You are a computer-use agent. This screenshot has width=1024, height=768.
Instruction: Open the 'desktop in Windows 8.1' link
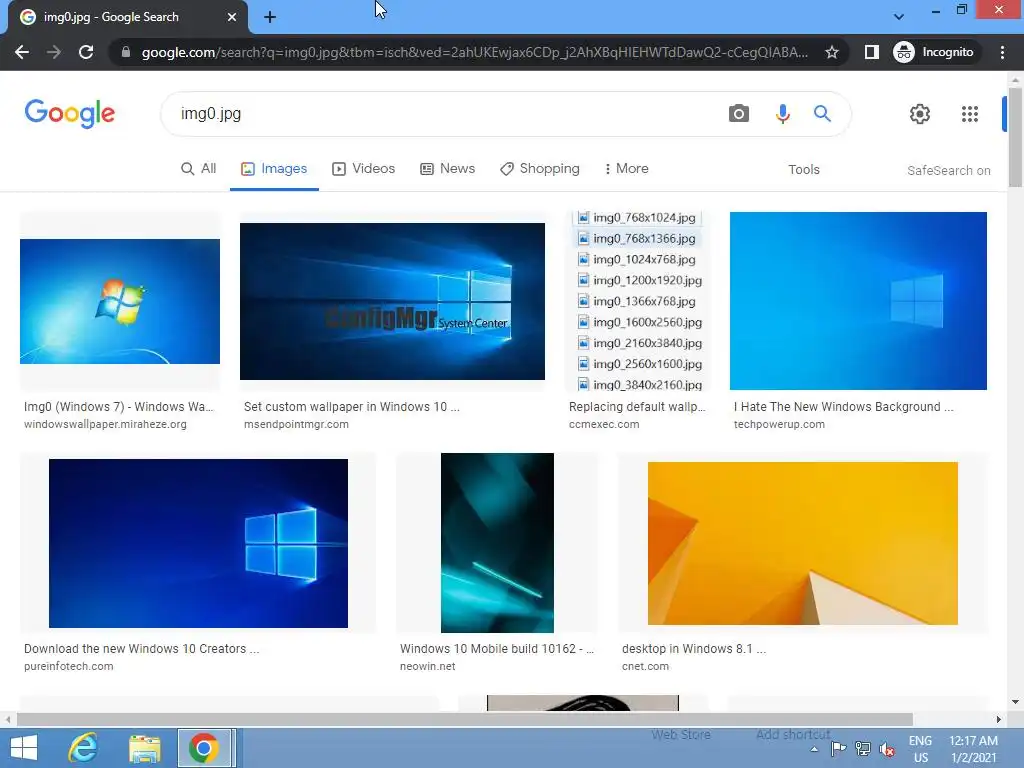click(x=694, y=648)
